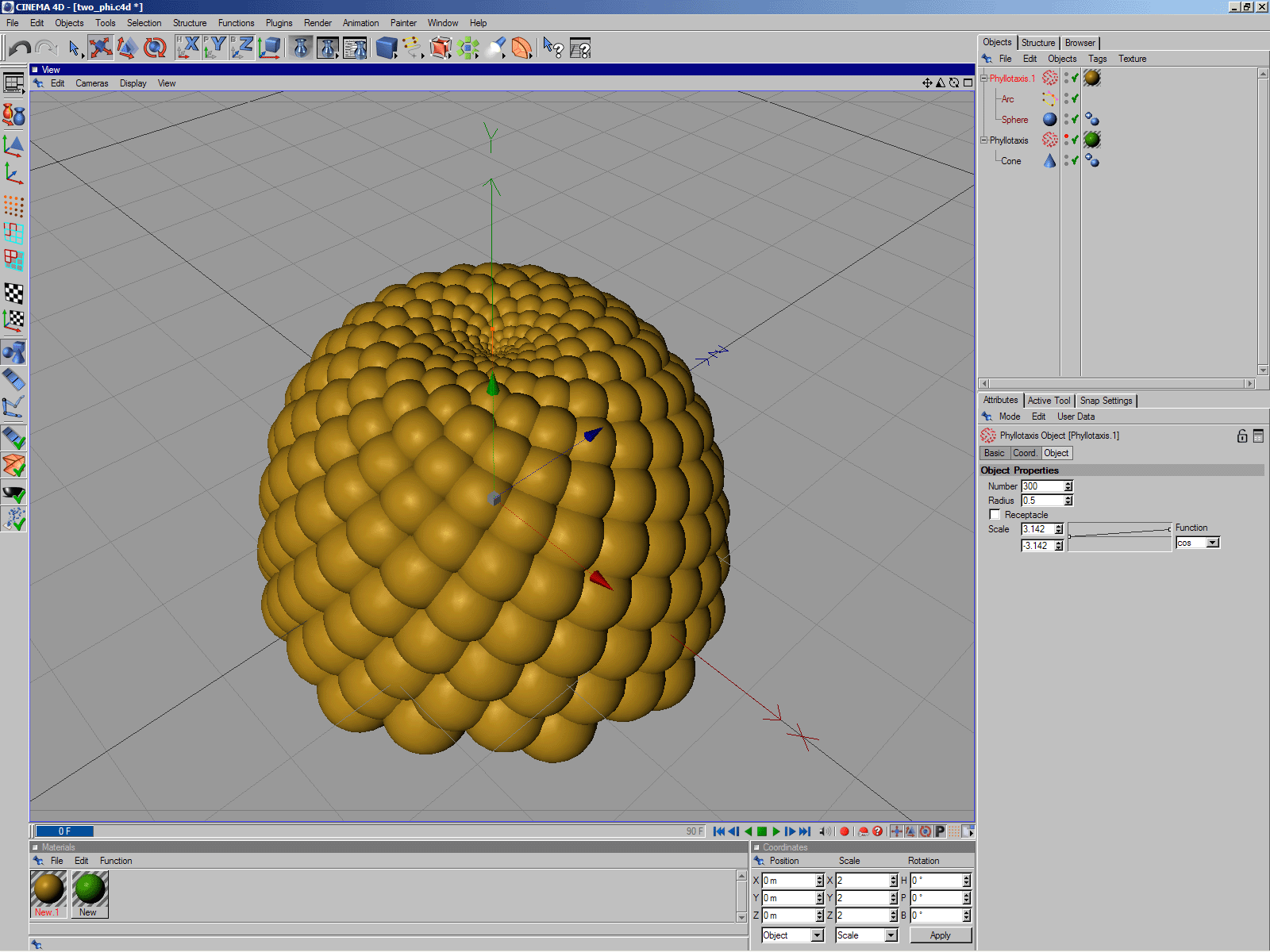
Task: Click the Number input field
Action: pos(1041,486)
